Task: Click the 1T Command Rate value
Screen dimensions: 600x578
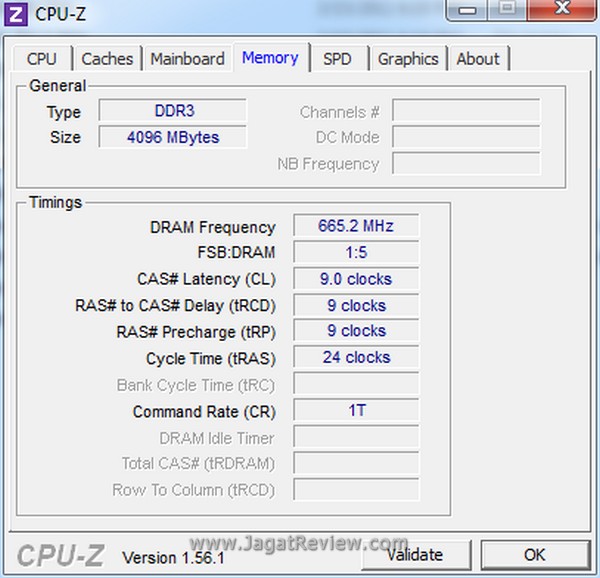Action: (356, 410)
